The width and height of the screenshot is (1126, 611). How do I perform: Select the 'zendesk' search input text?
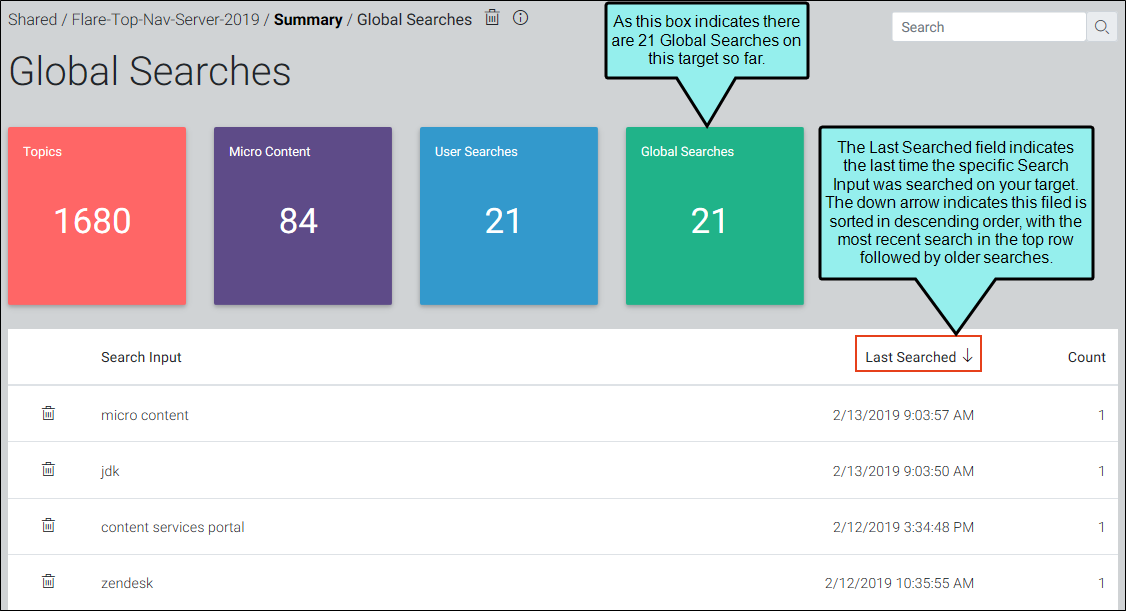point(127,583)
